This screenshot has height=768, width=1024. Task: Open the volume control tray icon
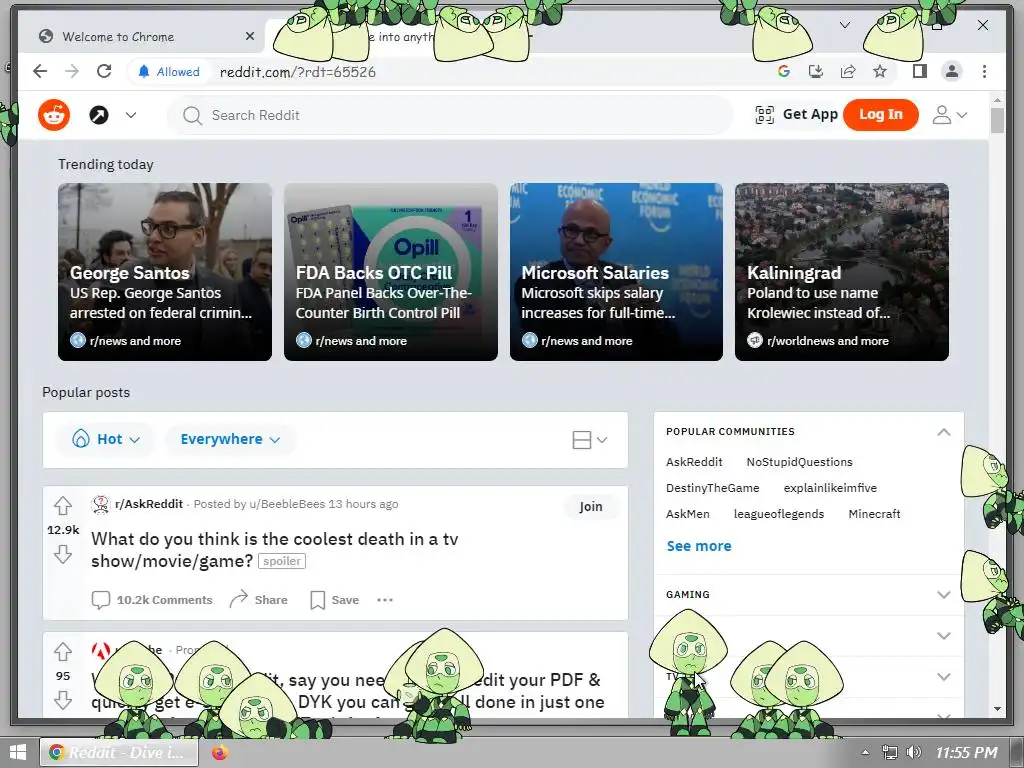(x=914, y=752)
